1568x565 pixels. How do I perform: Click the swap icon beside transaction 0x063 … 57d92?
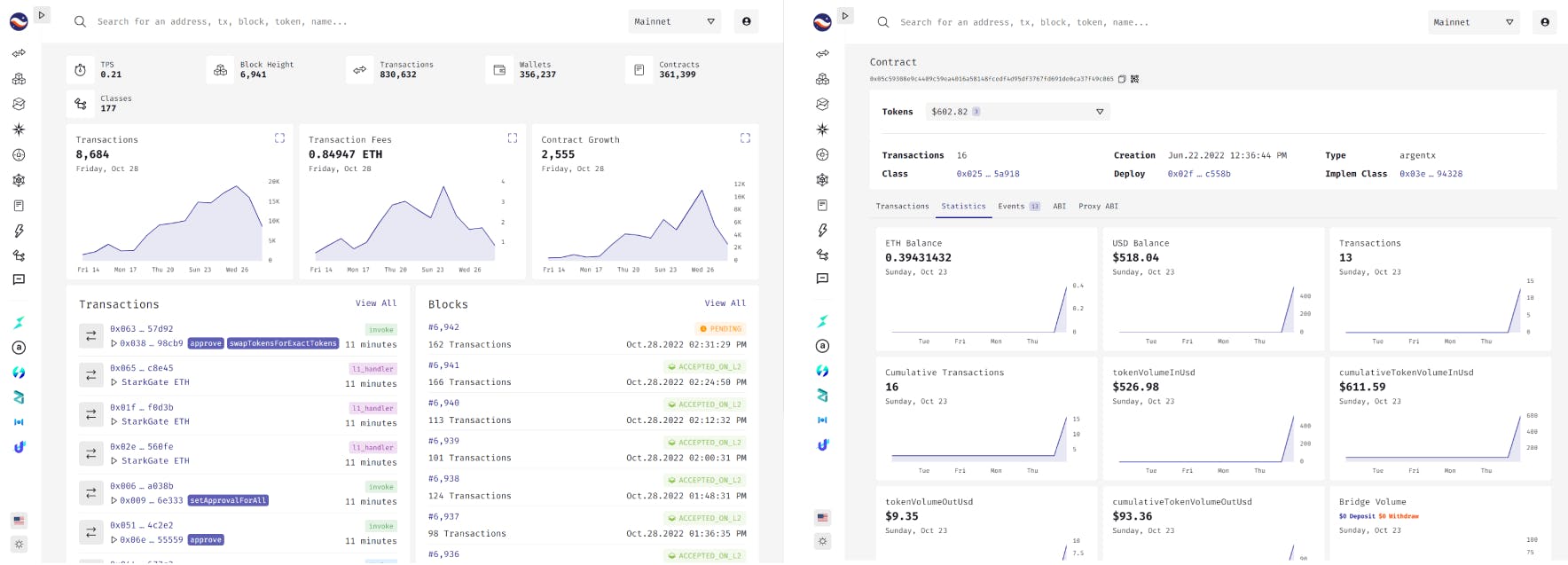[x=90, y=336]
